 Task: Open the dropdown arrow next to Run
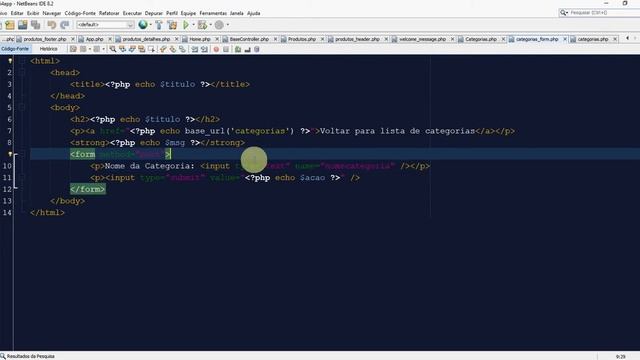tap(193, 25)
